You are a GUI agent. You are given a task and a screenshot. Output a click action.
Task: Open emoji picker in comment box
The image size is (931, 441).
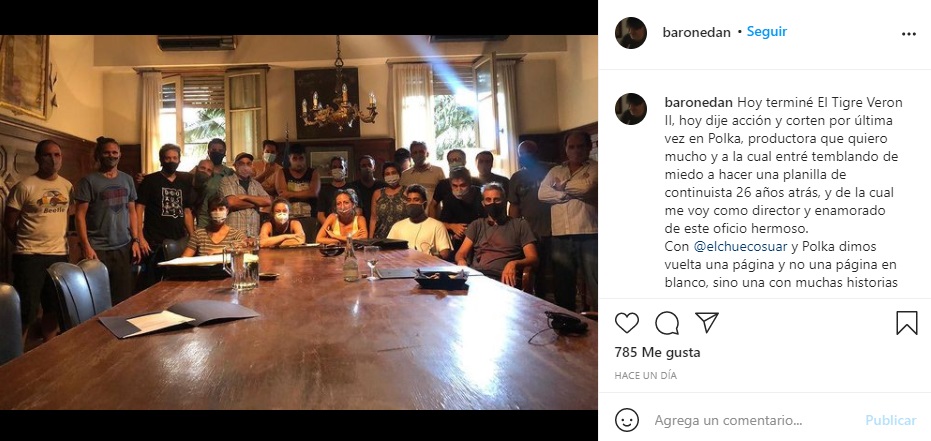627,420
